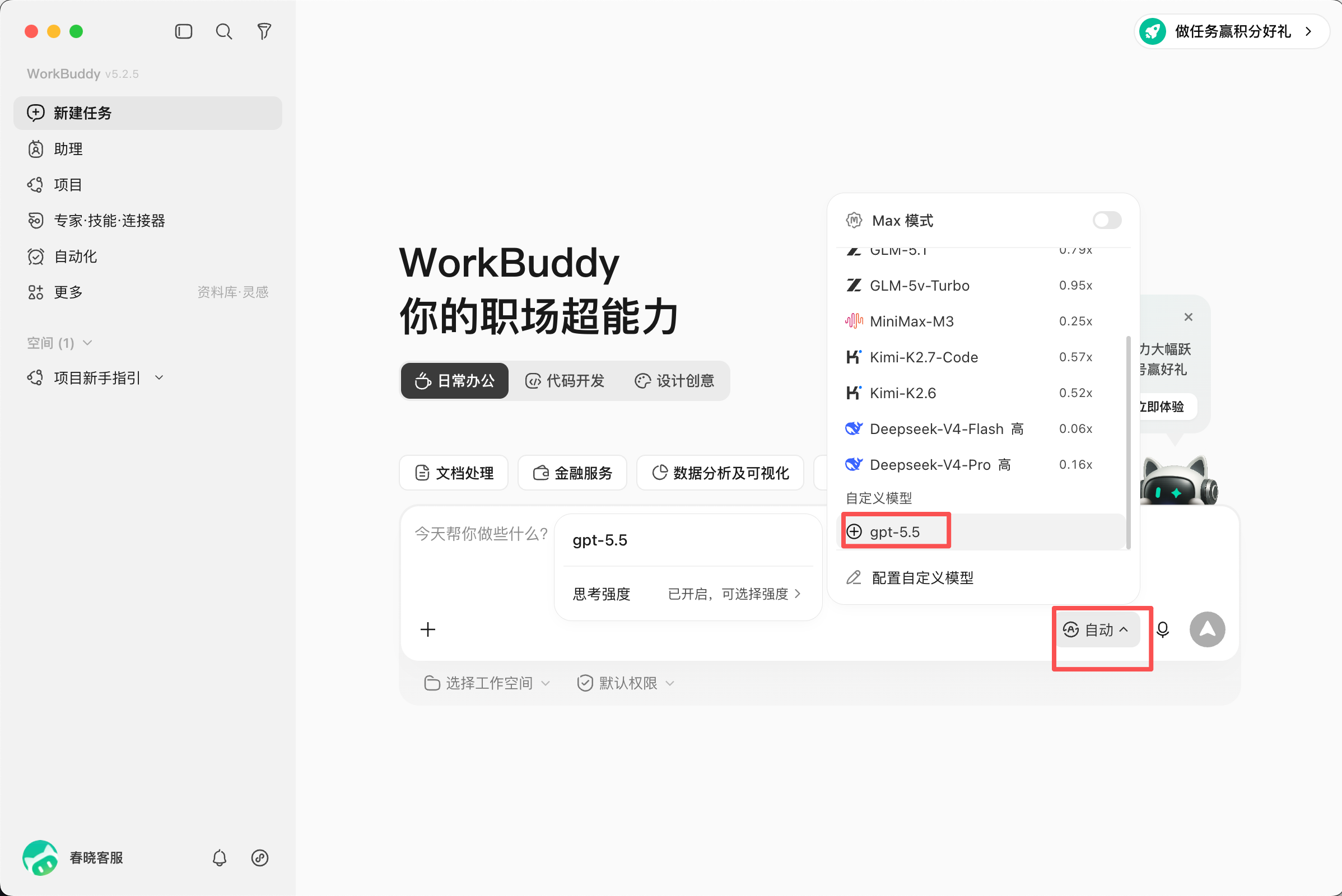
Task: Click the Kimi-K2.6 K icon
Action: [x=854, y=393]
